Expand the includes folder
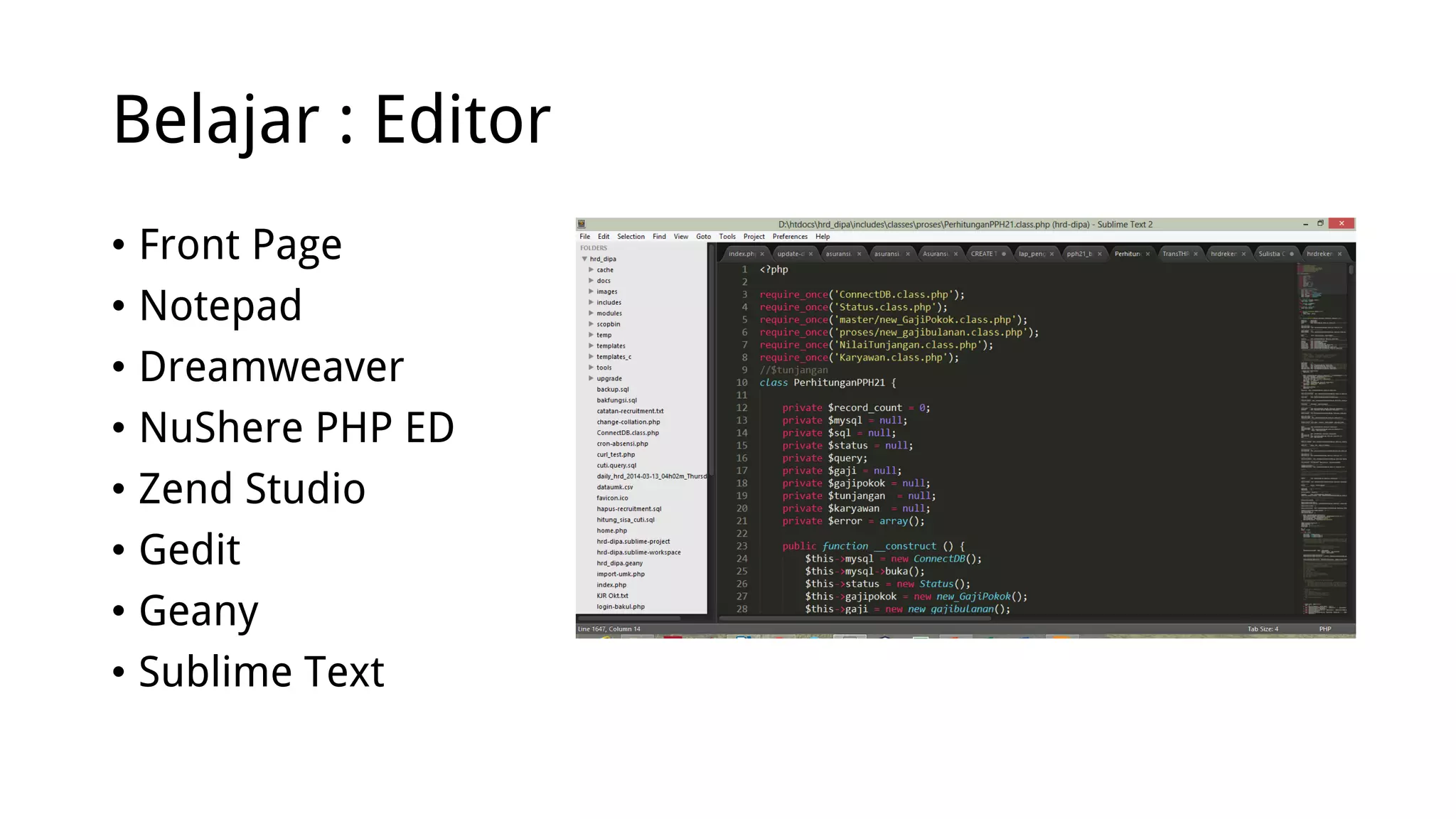1456x819 pixels. point(591,302)
